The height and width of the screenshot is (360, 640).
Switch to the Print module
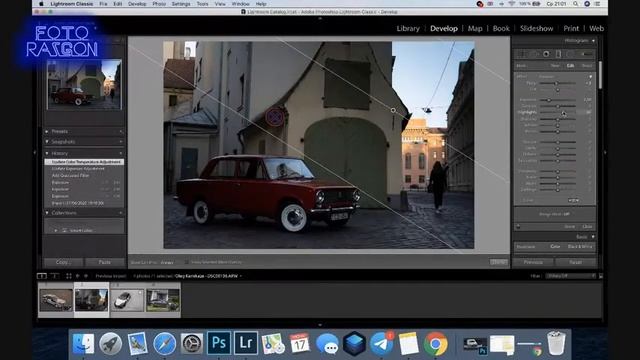(x=571, y=29)
